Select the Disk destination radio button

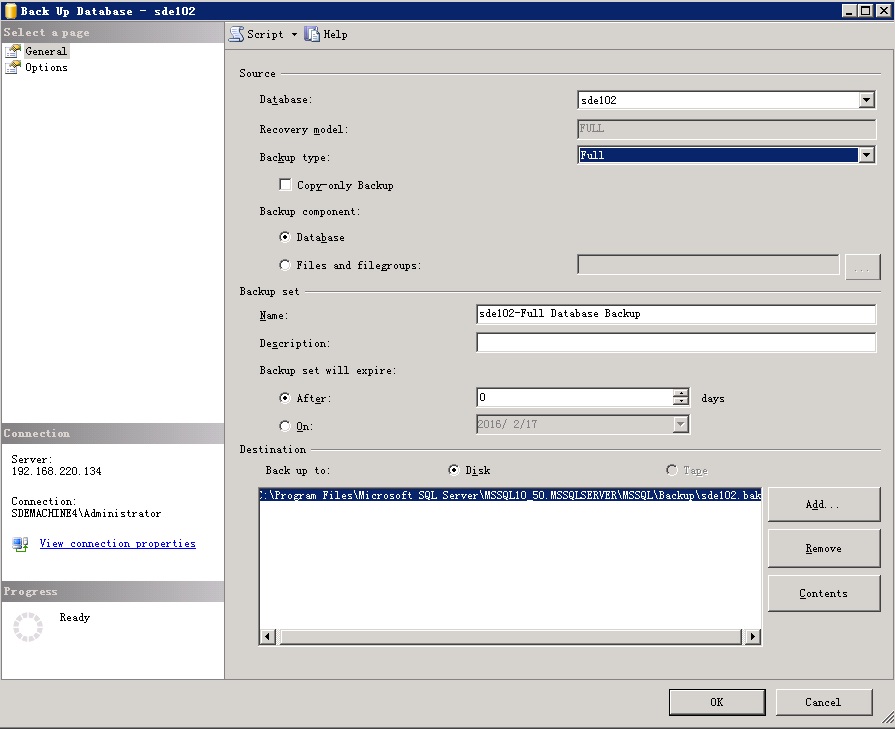point(454,469)
